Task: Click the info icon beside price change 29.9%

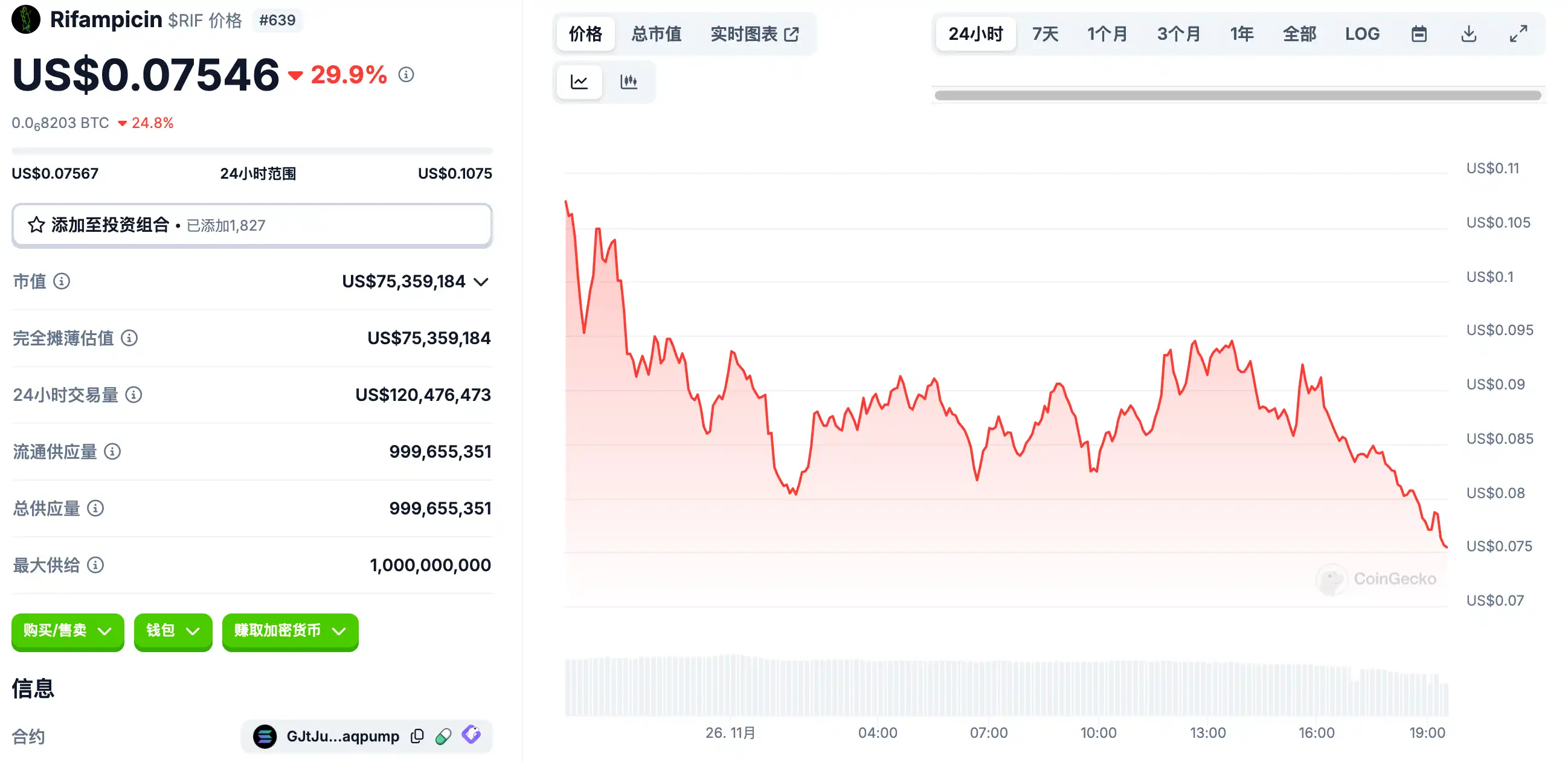Action: click(x=406, y=75)
